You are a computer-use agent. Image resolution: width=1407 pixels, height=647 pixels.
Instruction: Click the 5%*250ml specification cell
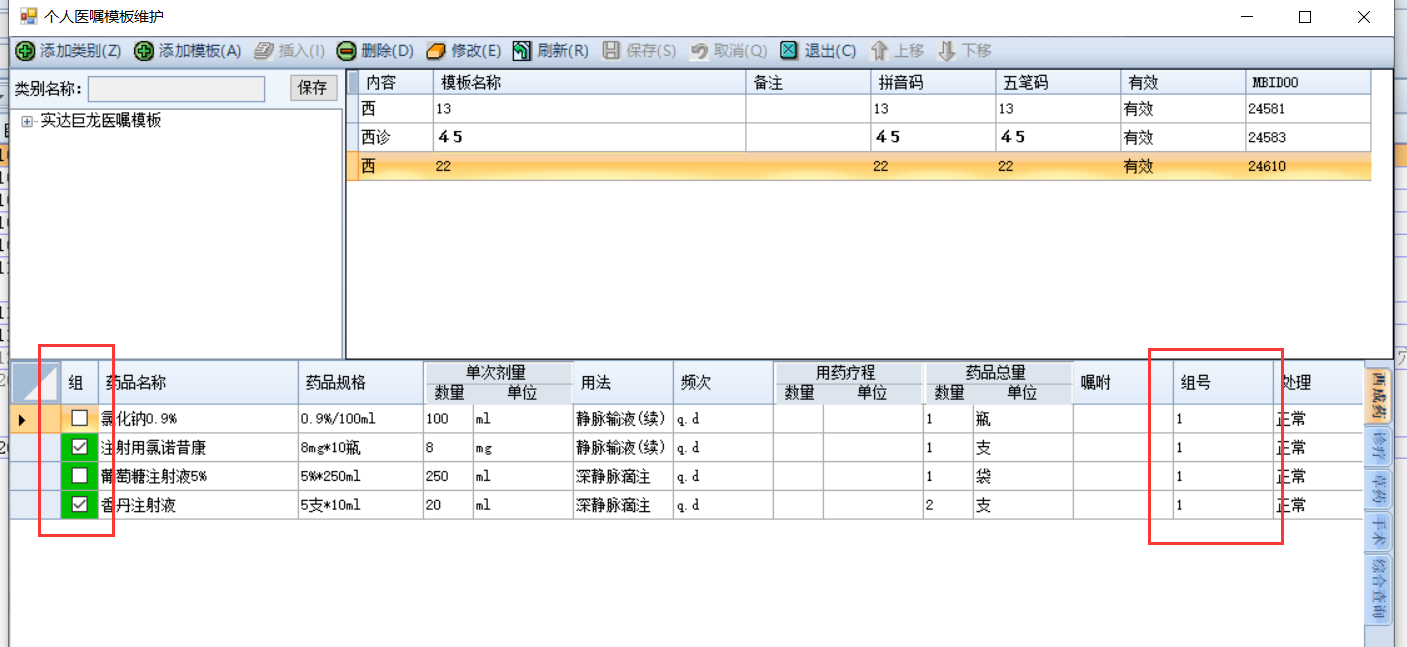click(361, 476)
